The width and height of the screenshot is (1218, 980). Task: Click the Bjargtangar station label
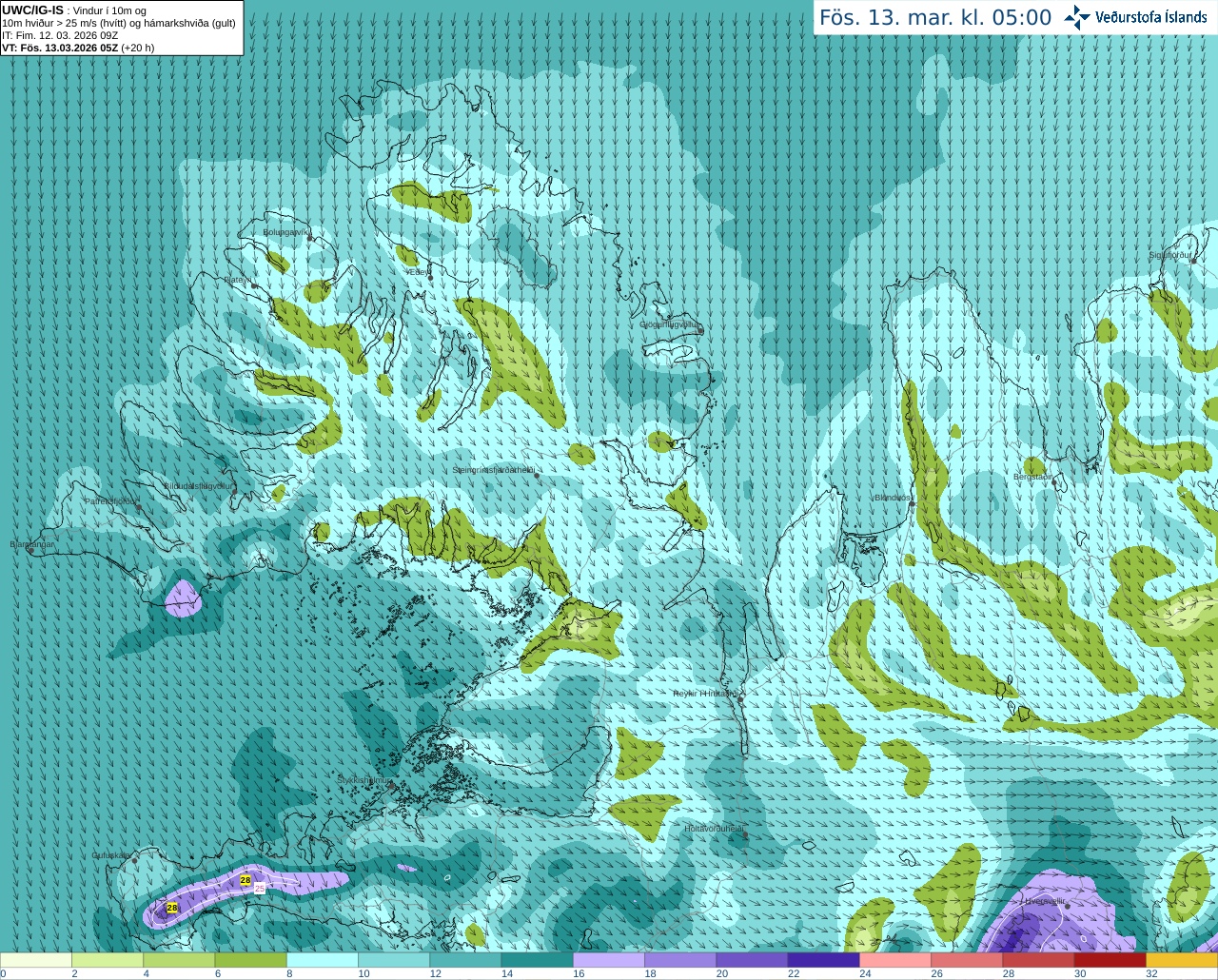click(x=32, y=544)
